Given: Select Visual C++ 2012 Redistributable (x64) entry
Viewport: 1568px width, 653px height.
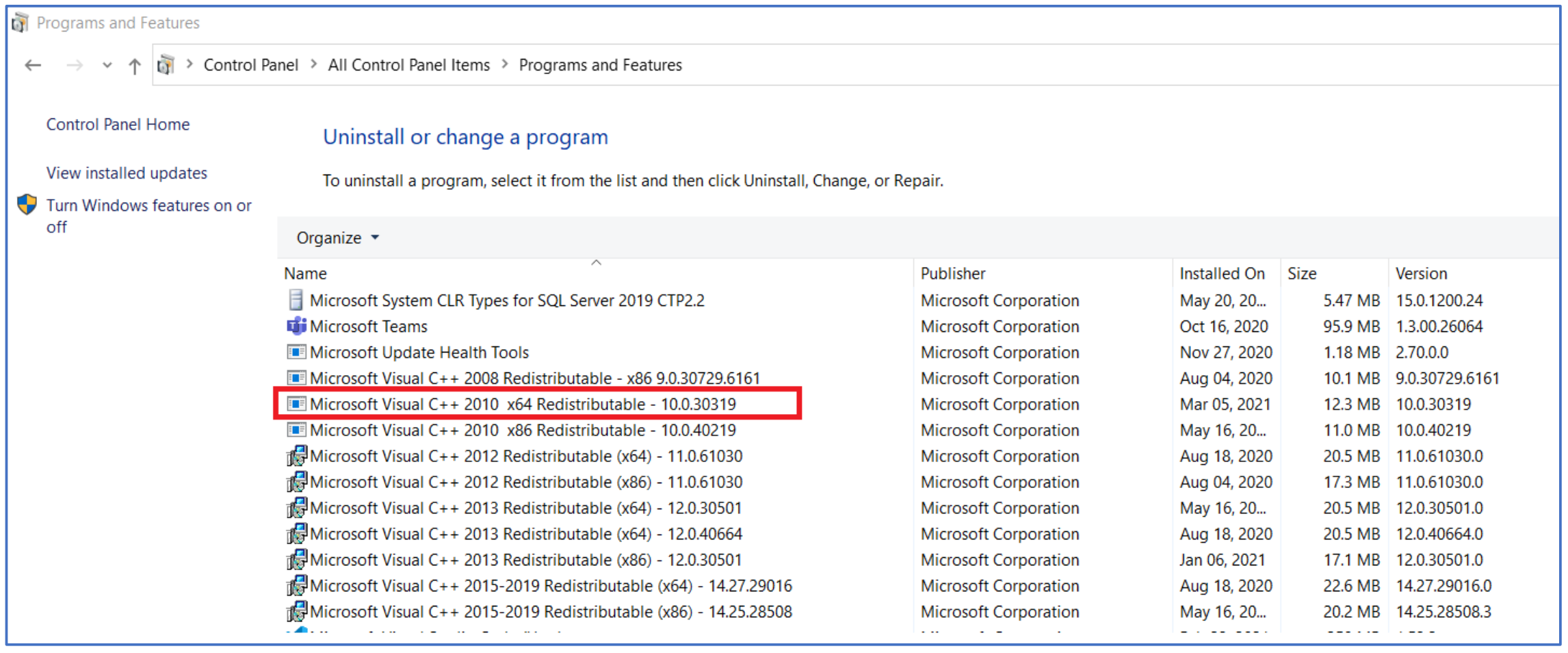Looking at the screenshot, I should [x=526, y=457].
